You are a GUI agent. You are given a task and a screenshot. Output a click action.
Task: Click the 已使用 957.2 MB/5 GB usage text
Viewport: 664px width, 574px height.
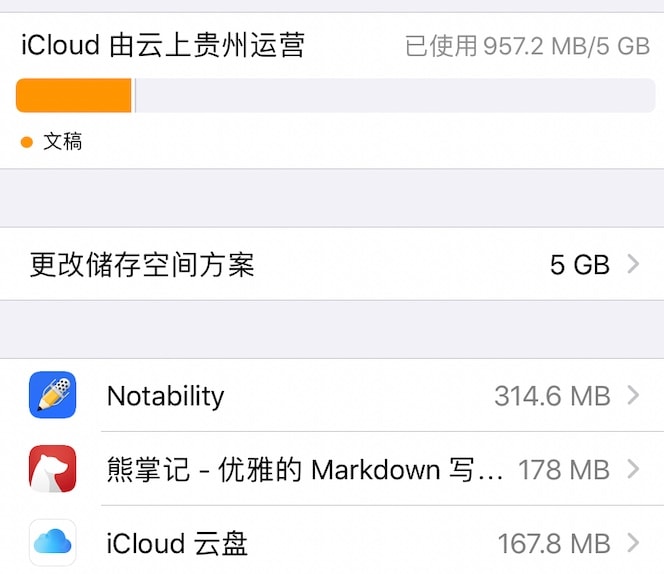tap(527, 46)
